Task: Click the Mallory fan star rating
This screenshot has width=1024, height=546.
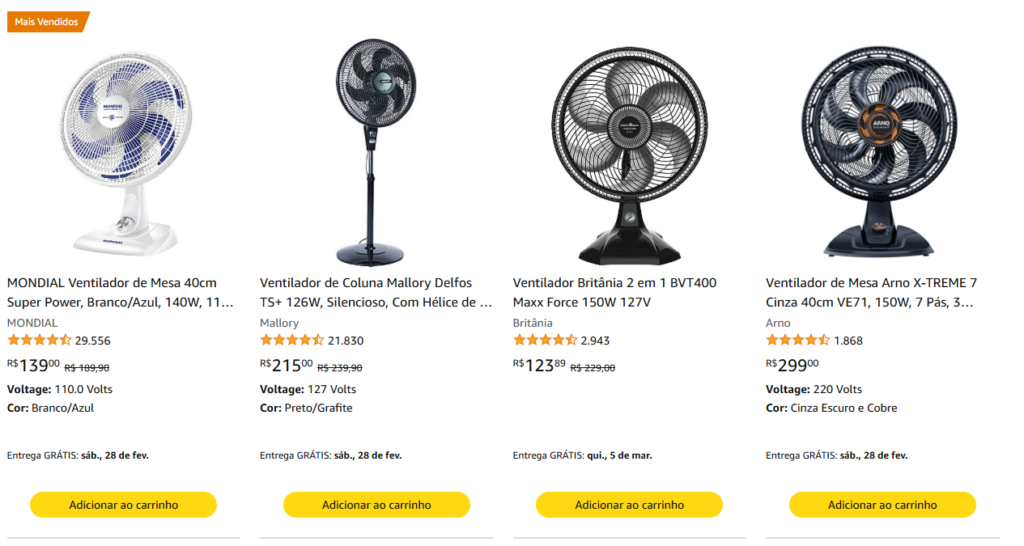Action: (292, 340)
